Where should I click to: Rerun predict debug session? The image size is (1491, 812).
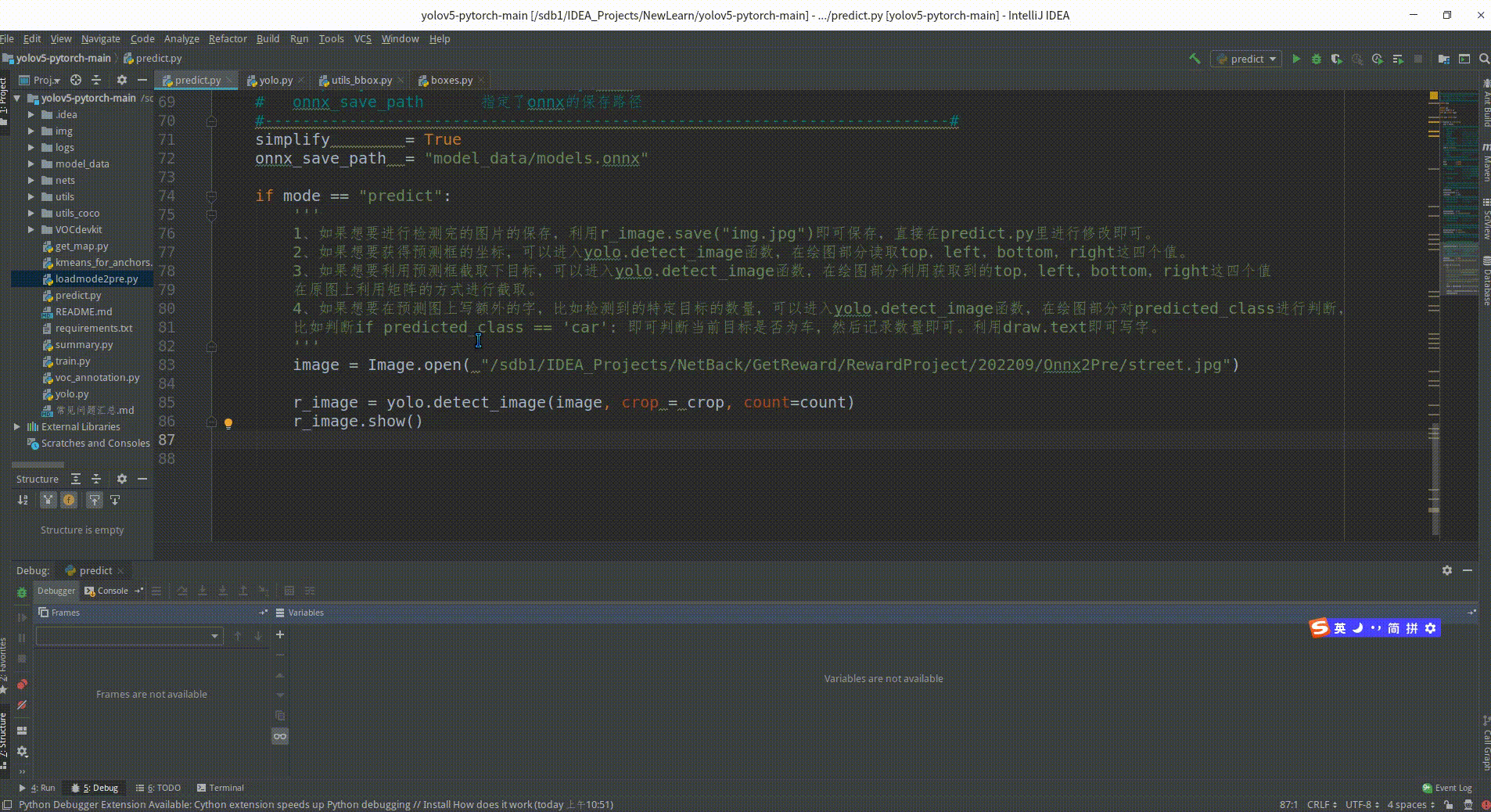(x=22, y=592)
